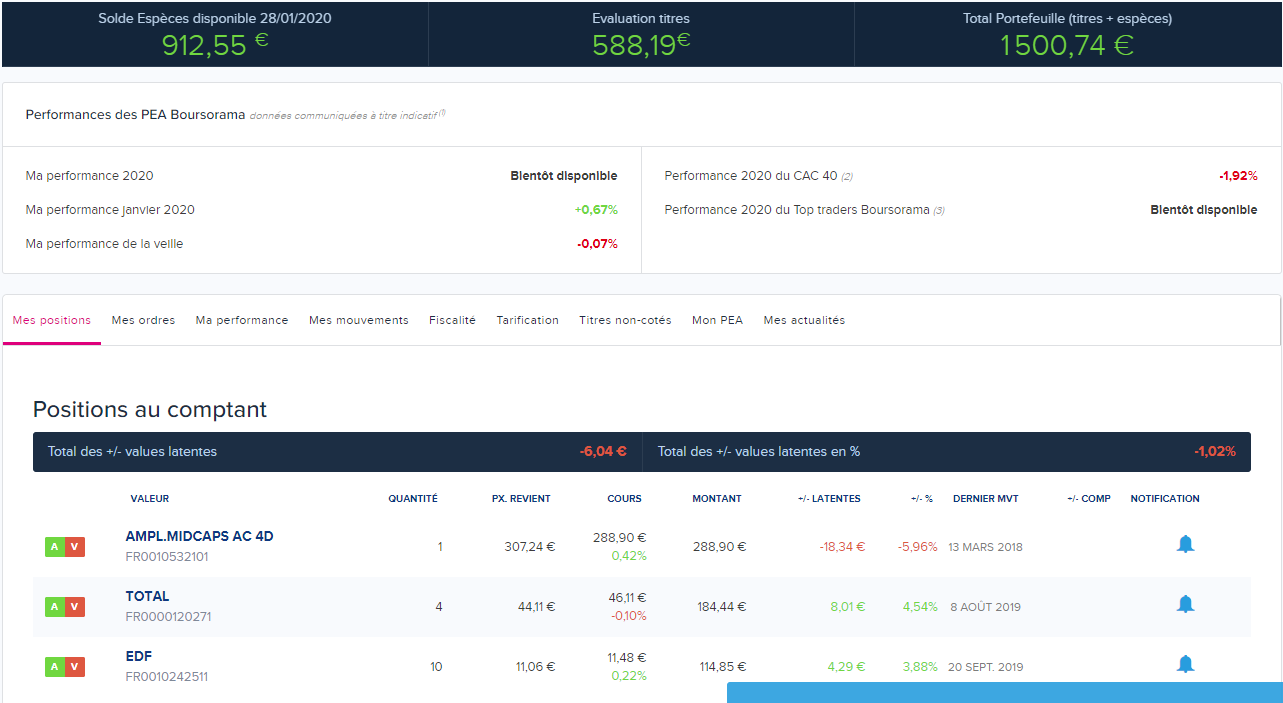Click the notification bell for EDF

point(1185,664)
